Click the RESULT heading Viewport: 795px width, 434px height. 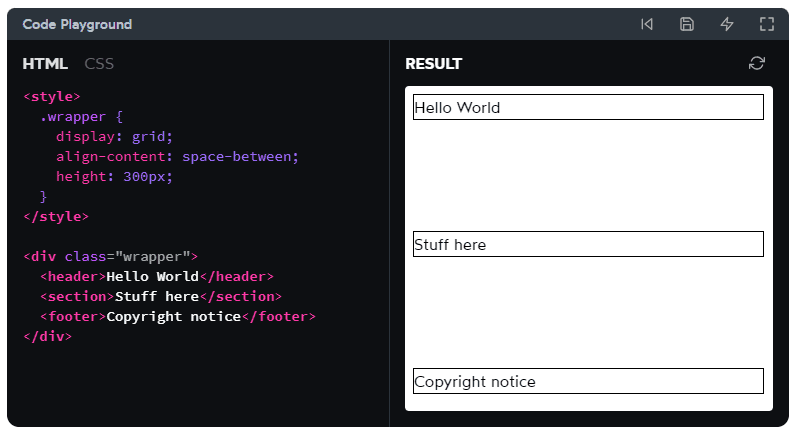coord(433,64)
